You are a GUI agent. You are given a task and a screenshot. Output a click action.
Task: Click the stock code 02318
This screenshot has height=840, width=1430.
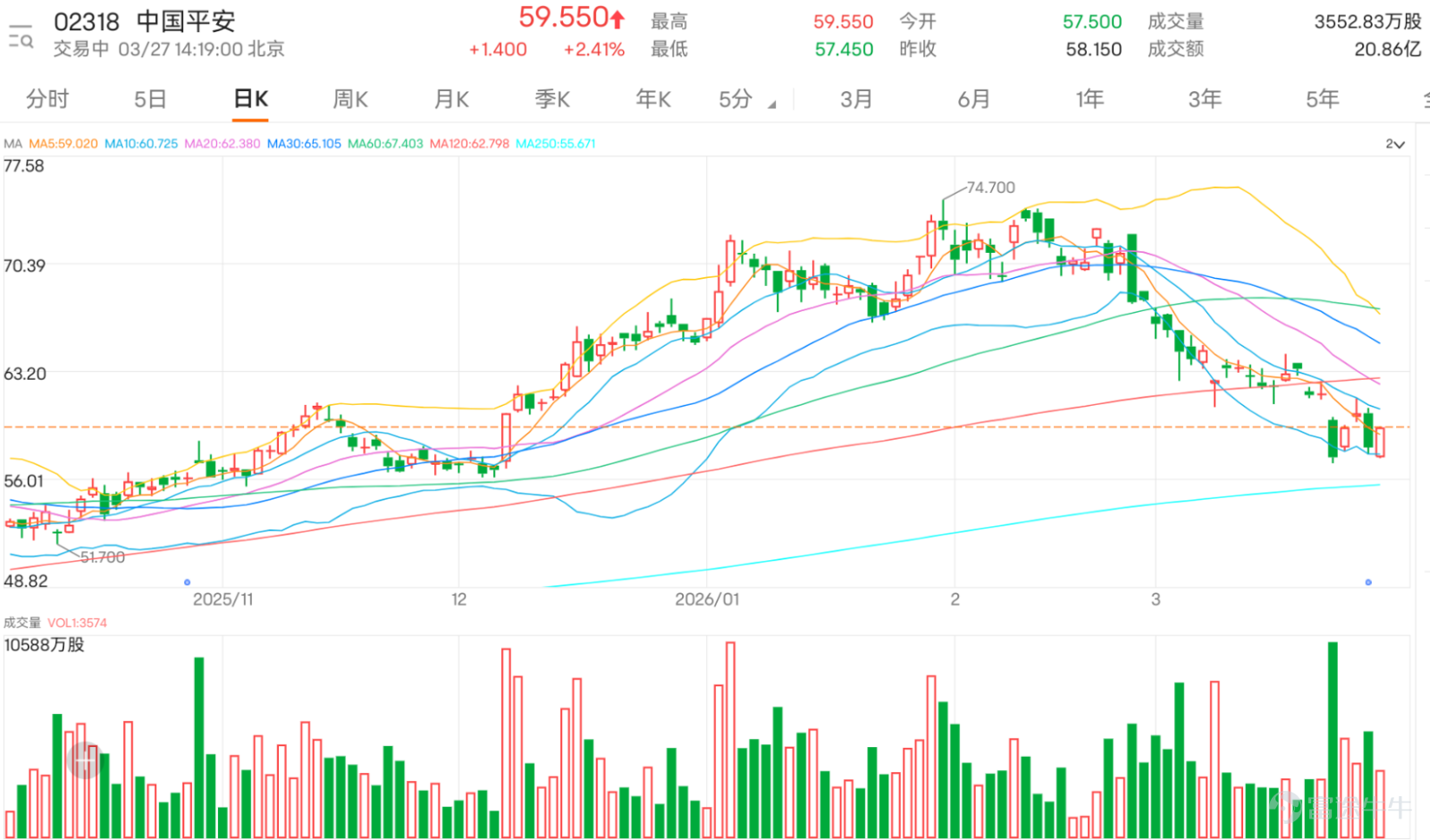[x=87, y=21]
